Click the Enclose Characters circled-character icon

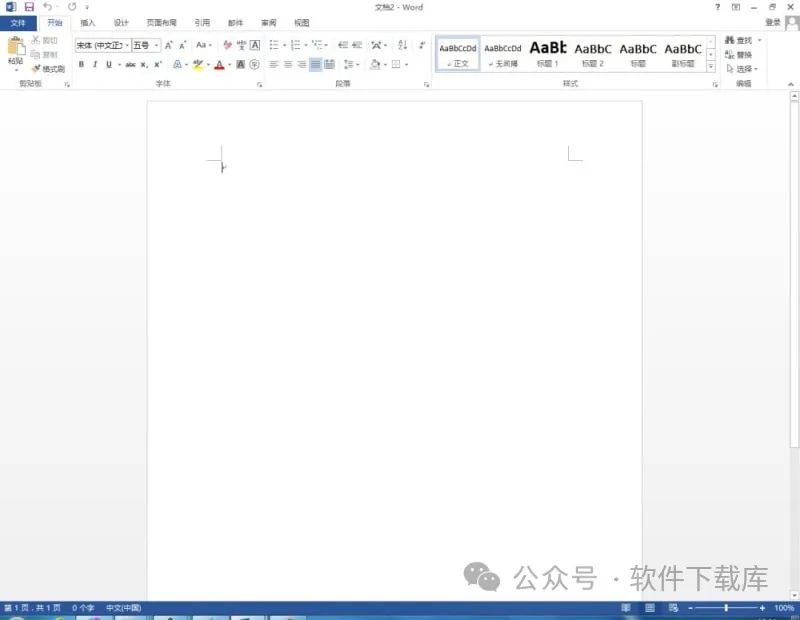[255, 64]
